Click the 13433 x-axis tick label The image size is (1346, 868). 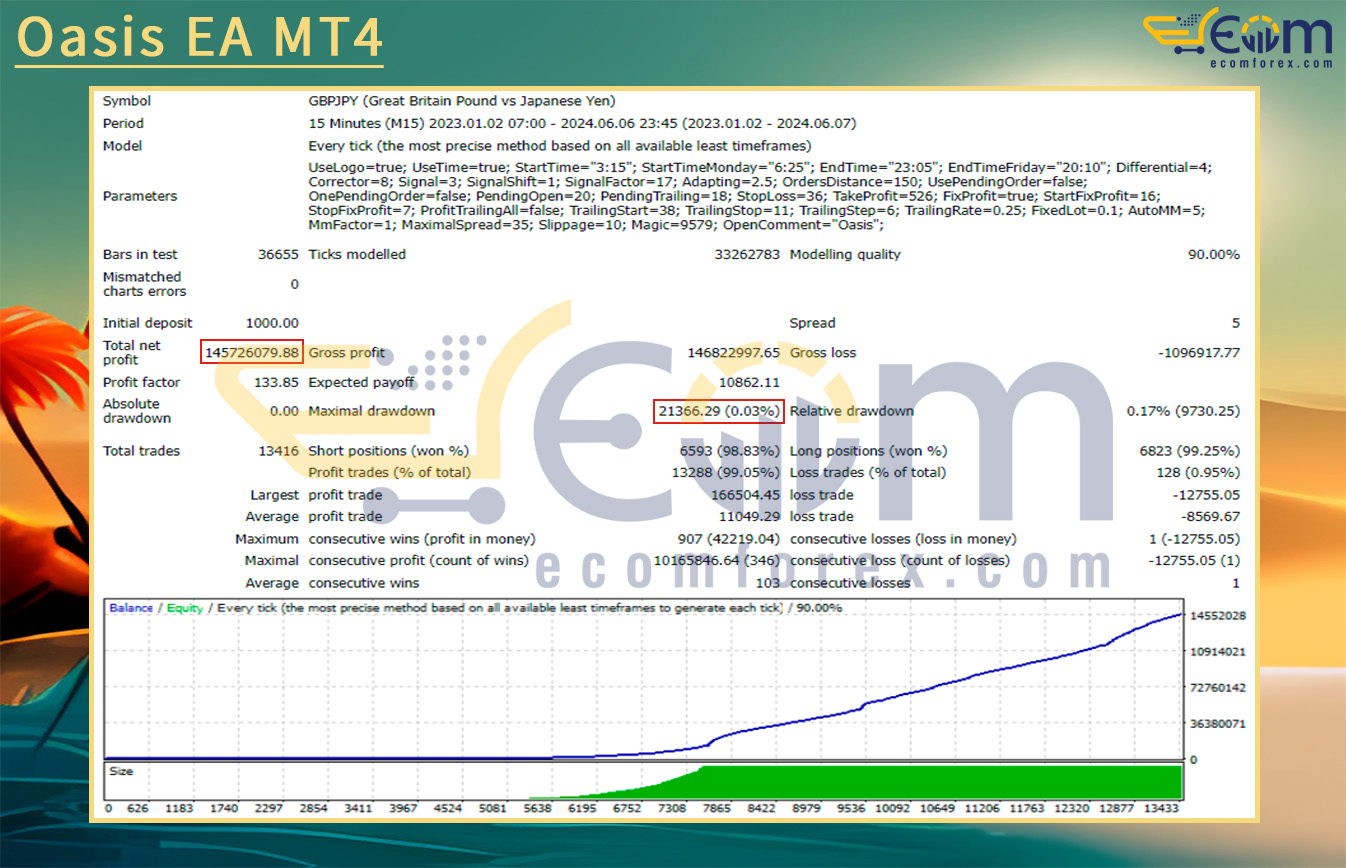pyautogui.click(x=1163, y=808)
